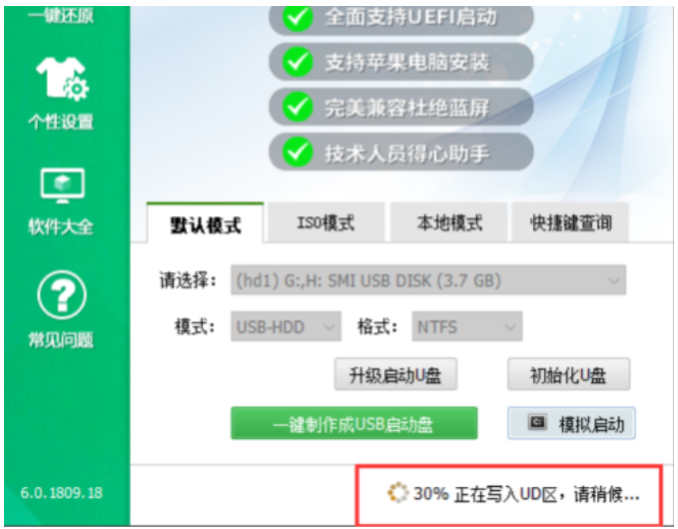This screenshot has width=678, height=529.
Task: Click the 初始化U盘 button
Action: (569, 374)
